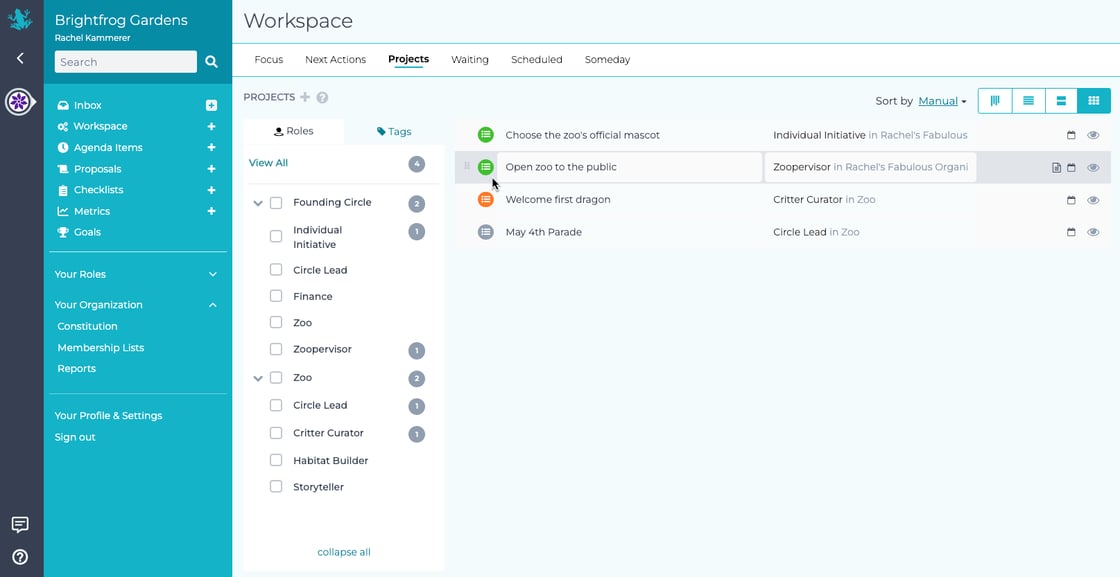
Task: Collapse the Founding Circle tree chevron
Action: point(258,203)
